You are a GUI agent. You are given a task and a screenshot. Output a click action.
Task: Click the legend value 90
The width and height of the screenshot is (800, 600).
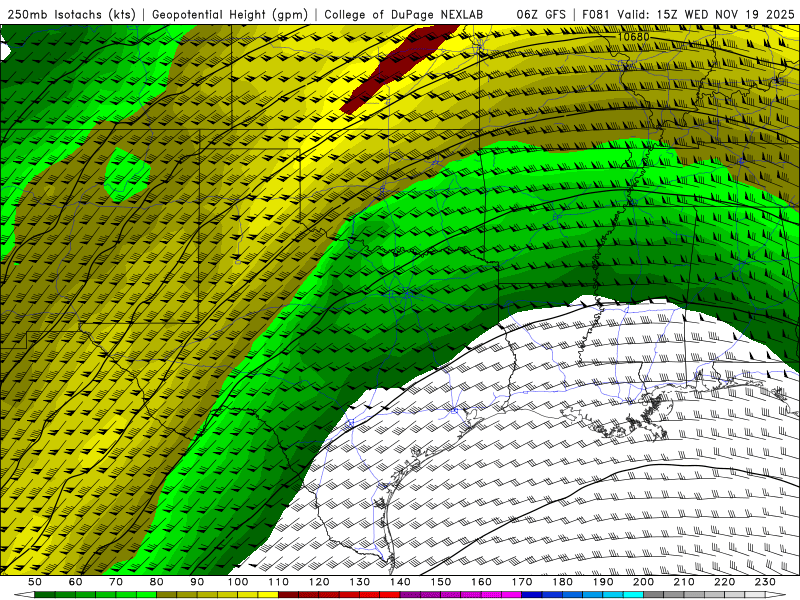coord(197,582)
